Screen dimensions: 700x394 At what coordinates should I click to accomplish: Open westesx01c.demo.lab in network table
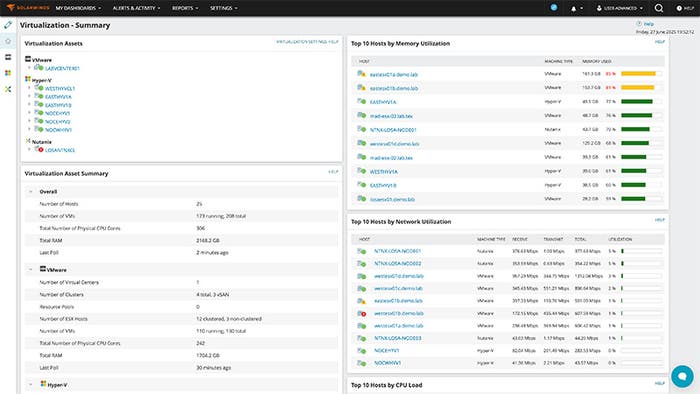[398, 288]
